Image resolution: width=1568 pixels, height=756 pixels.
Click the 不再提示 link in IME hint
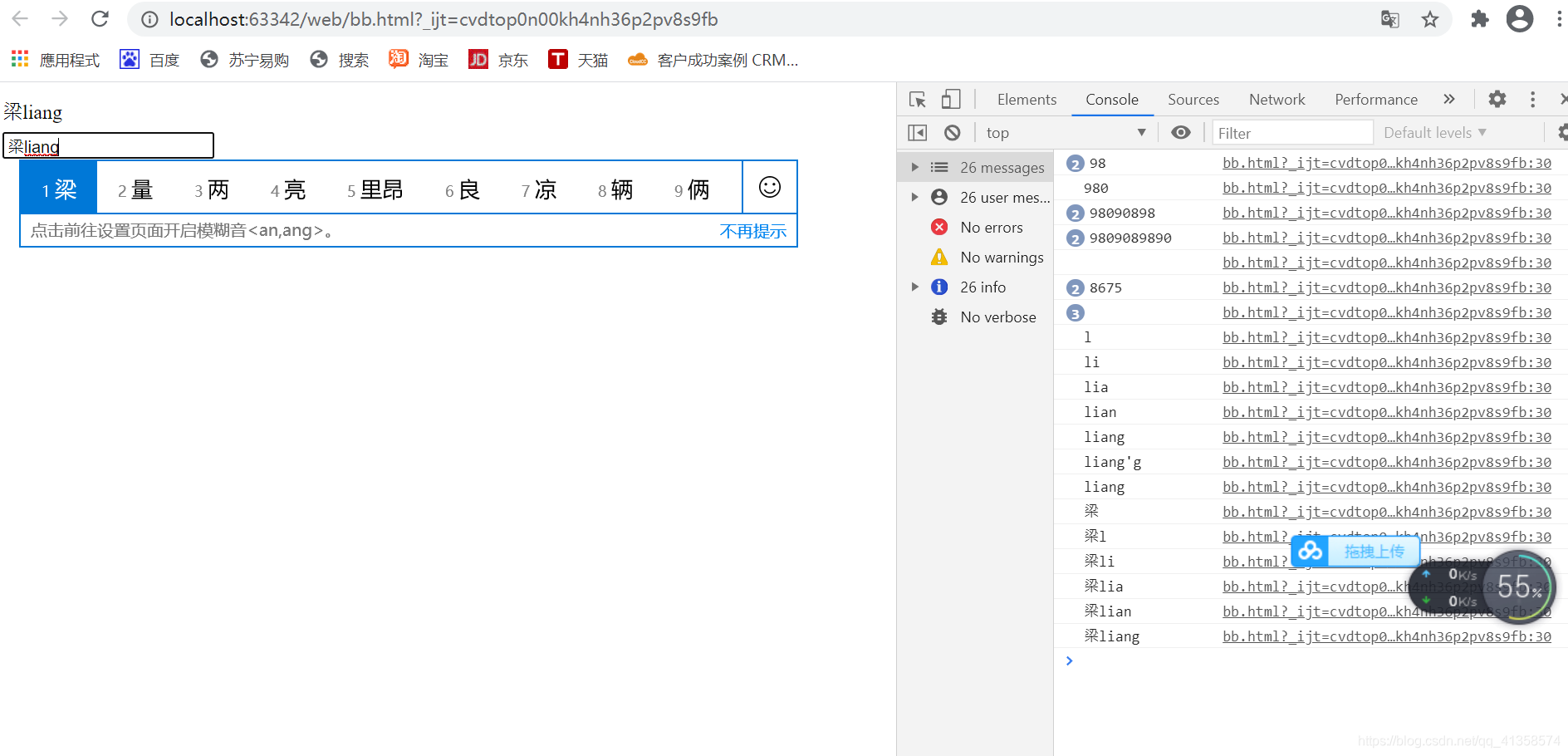[752, 231]
